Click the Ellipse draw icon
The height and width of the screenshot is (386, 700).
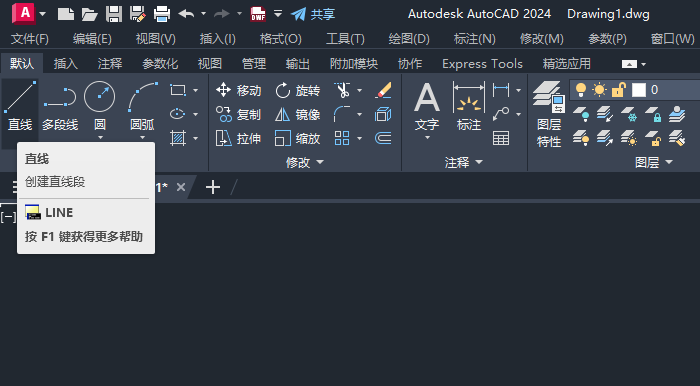(178, 114)
